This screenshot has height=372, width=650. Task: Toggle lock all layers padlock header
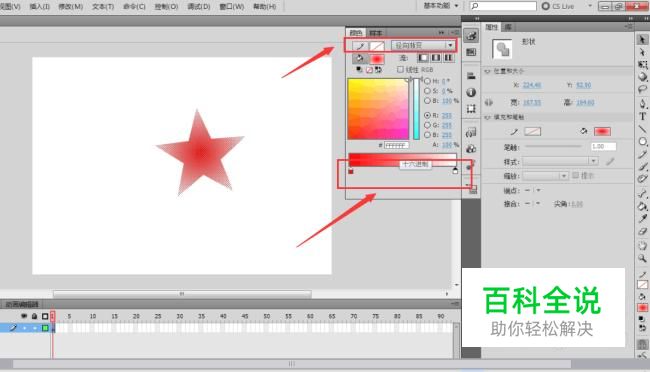34,316
